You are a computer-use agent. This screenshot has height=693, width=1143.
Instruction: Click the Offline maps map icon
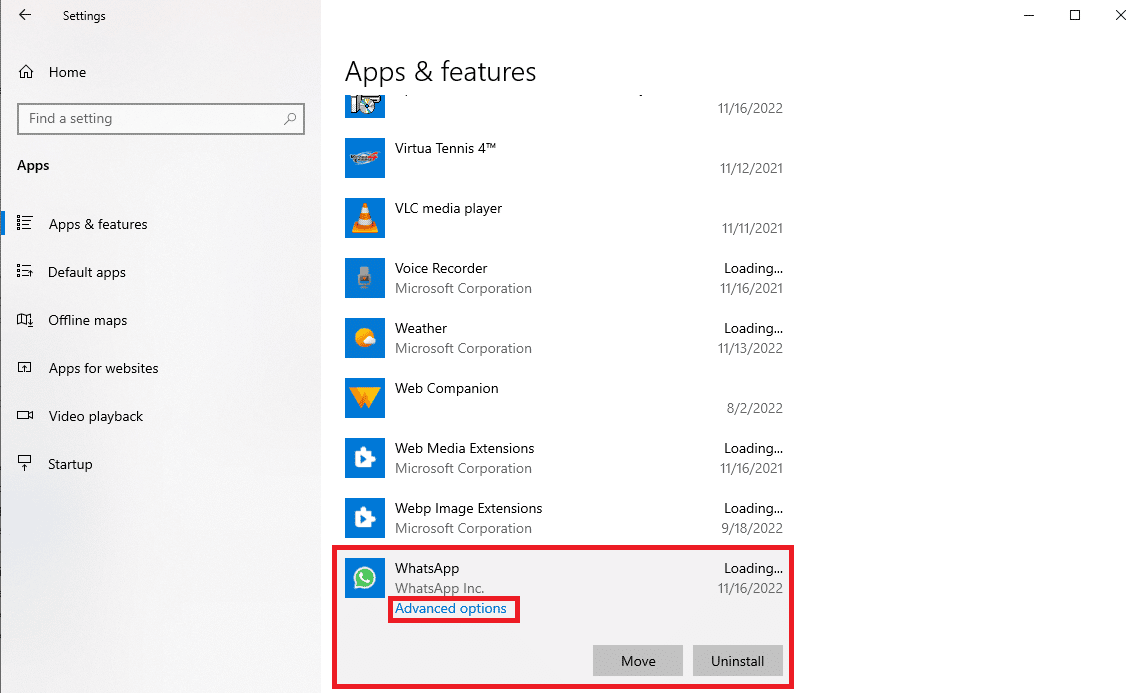click(x=25, y=319)
